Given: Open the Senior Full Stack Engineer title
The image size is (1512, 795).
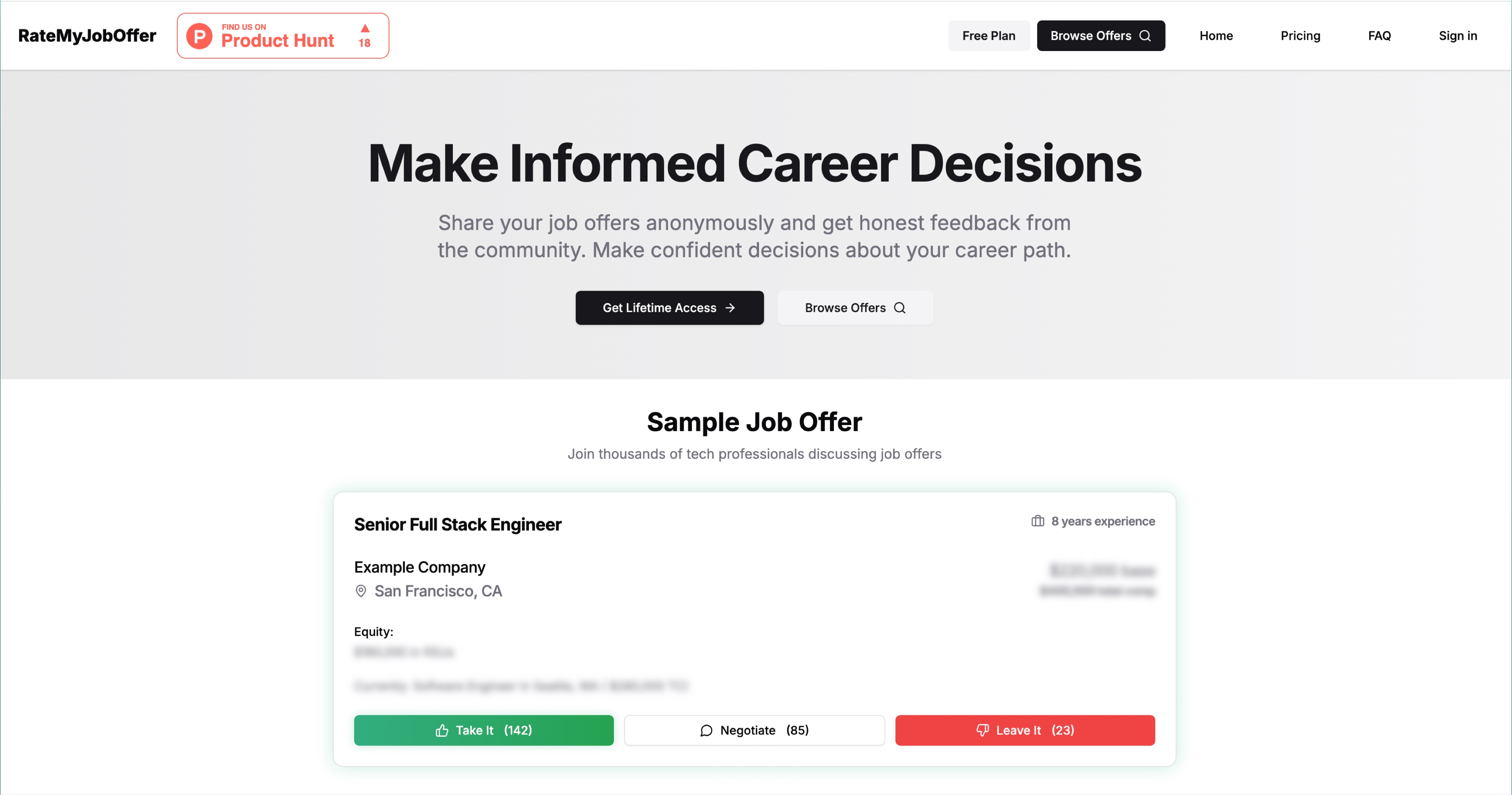Looking at the screenshot, I should click(x=457, y=524).
